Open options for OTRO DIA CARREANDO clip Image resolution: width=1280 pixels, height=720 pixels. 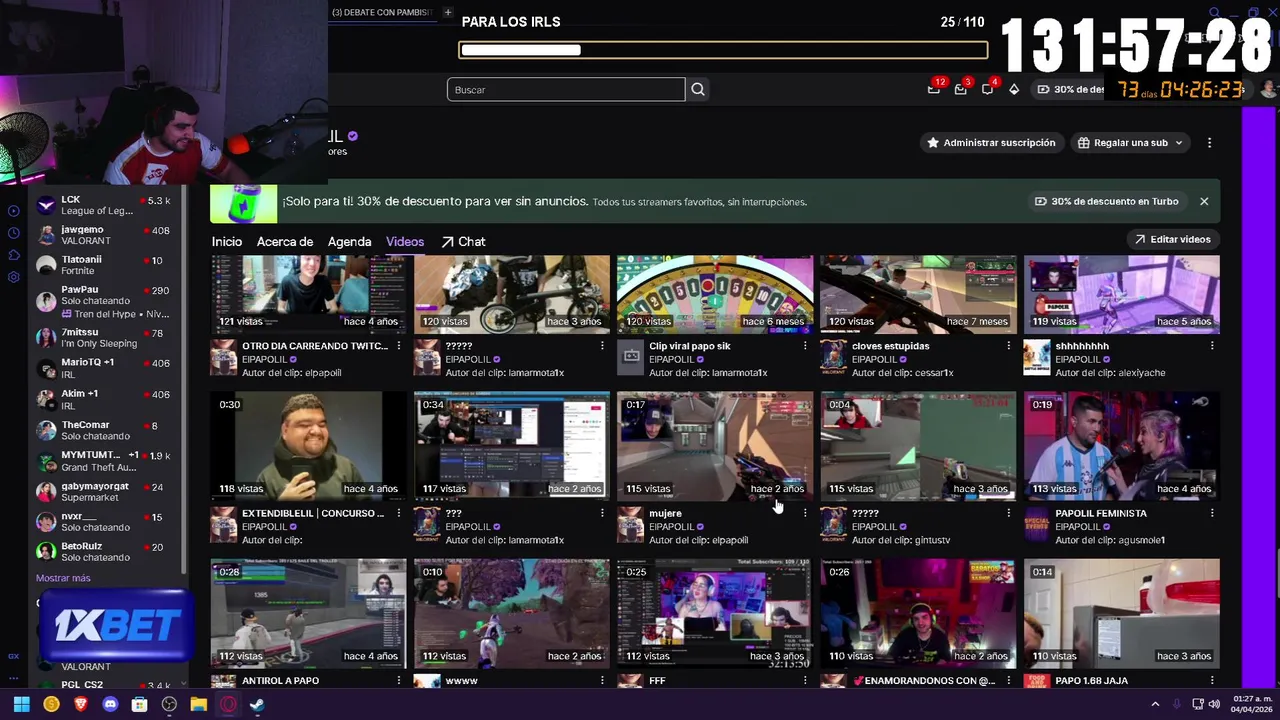coord(399,346)
